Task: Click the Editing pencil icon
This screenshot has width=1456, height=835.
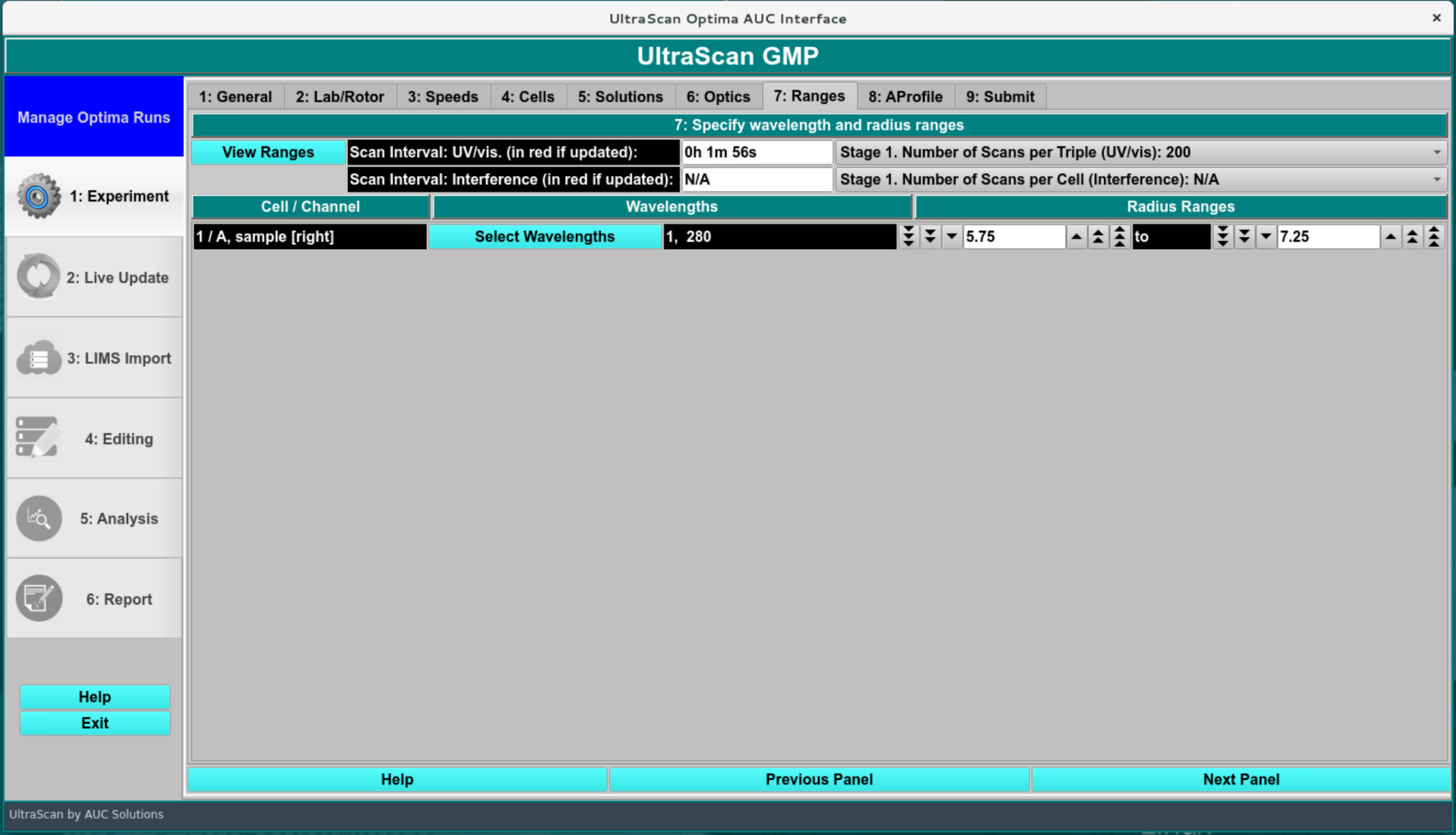Action: coord(39,437)
